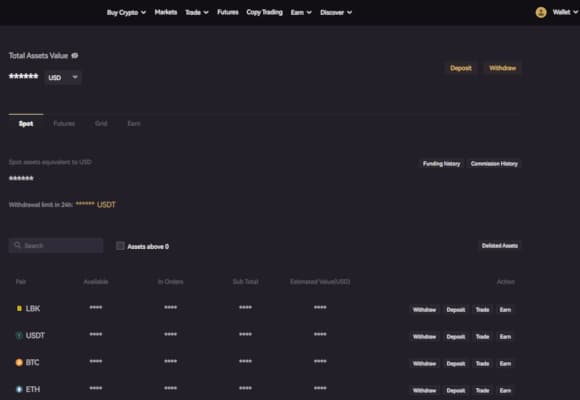Enable the Assets above 0 checkbox
This screenshot has width=580, height=400.
(120, 246)
